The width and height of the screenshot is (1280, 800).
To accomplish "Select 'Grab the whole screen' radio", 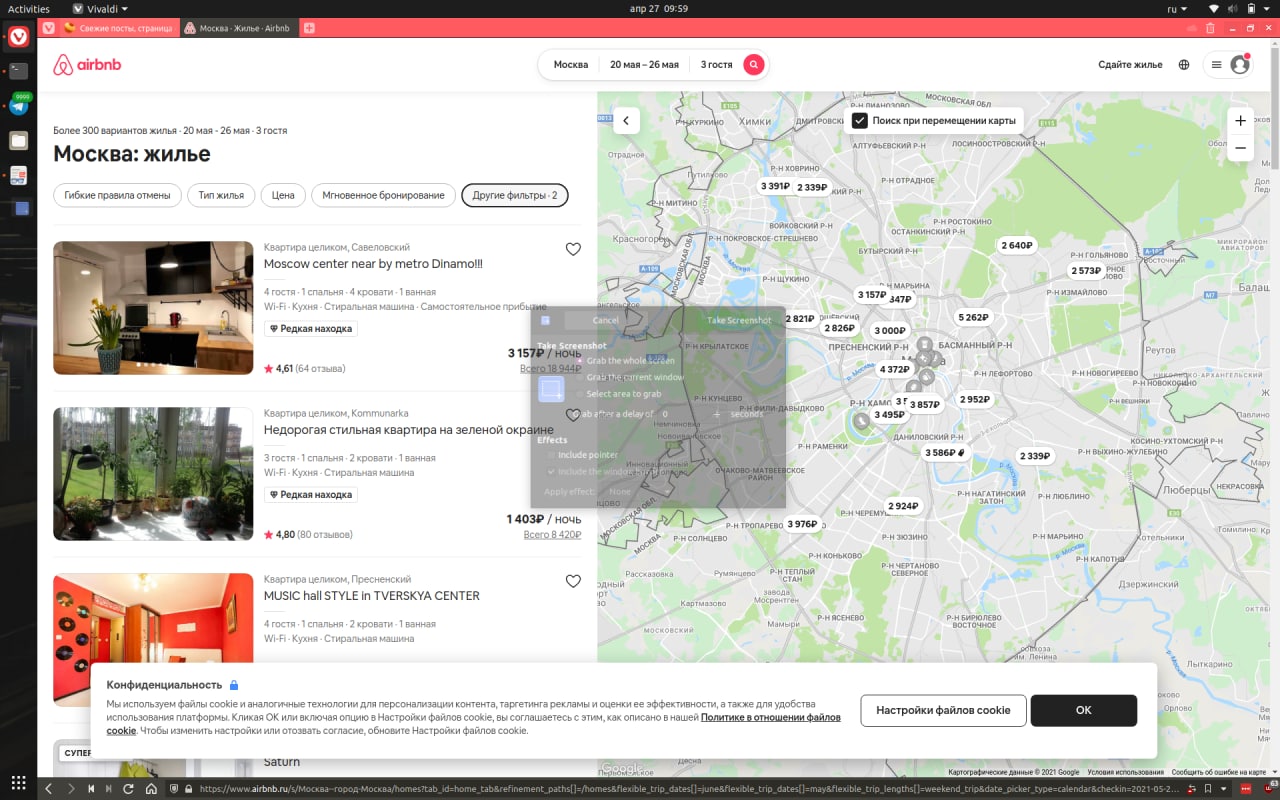I will pos(580,361).
